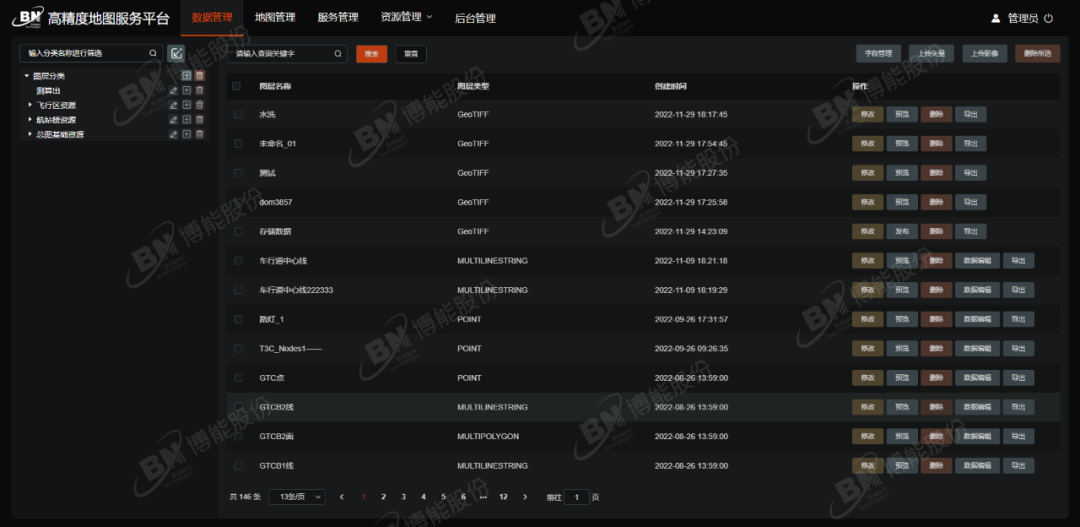1080x527 pixels.
Task: Click the edit icon beside the category filter
Action: coord(176,53)
